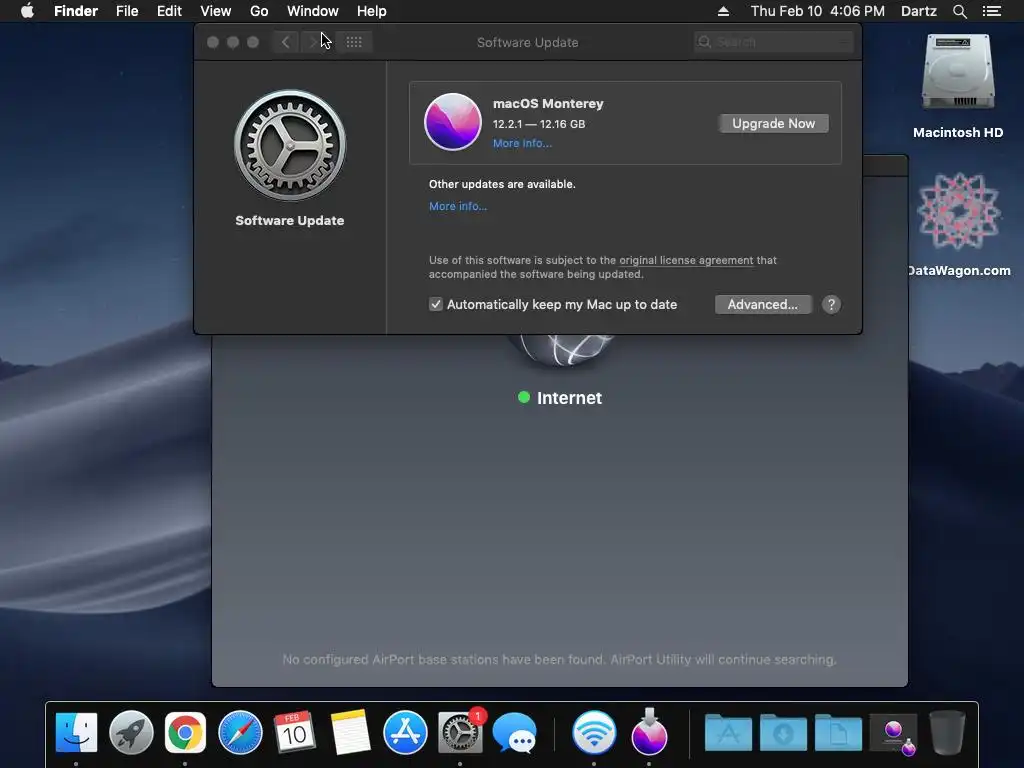Open More info link under macOS Monterey
1024x768 pixels.
pyautogui.click(x=522, y=144)
